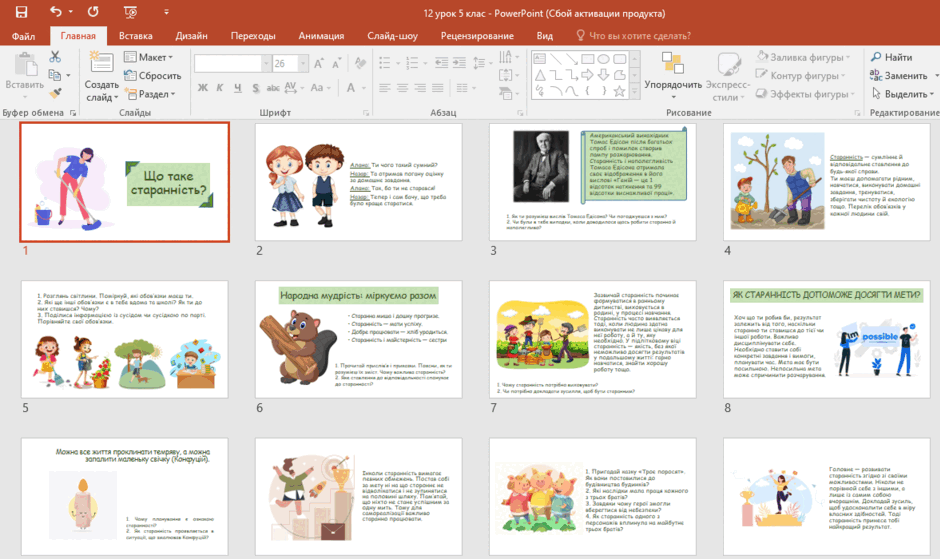Open the Файл menu
This screenshot has height=559, width=940.
pos(23,36)
